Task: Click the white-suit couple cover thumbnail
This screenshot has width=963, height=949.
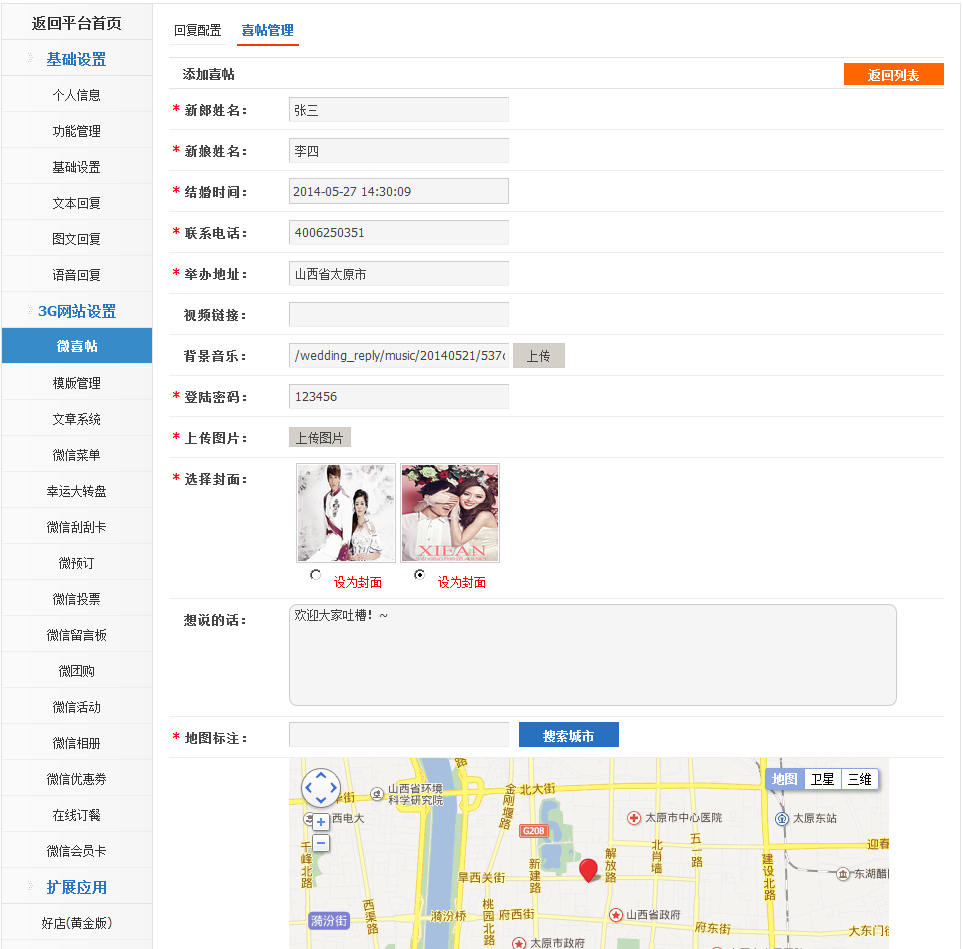Action: pos(346,513)
